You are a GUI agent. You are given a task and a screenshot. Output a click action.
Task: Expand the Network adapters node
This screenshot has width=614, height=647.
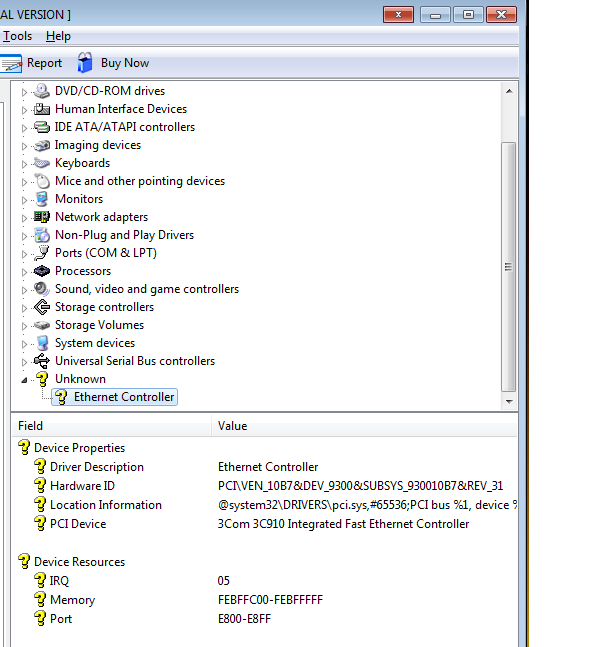tap(24, 218)
